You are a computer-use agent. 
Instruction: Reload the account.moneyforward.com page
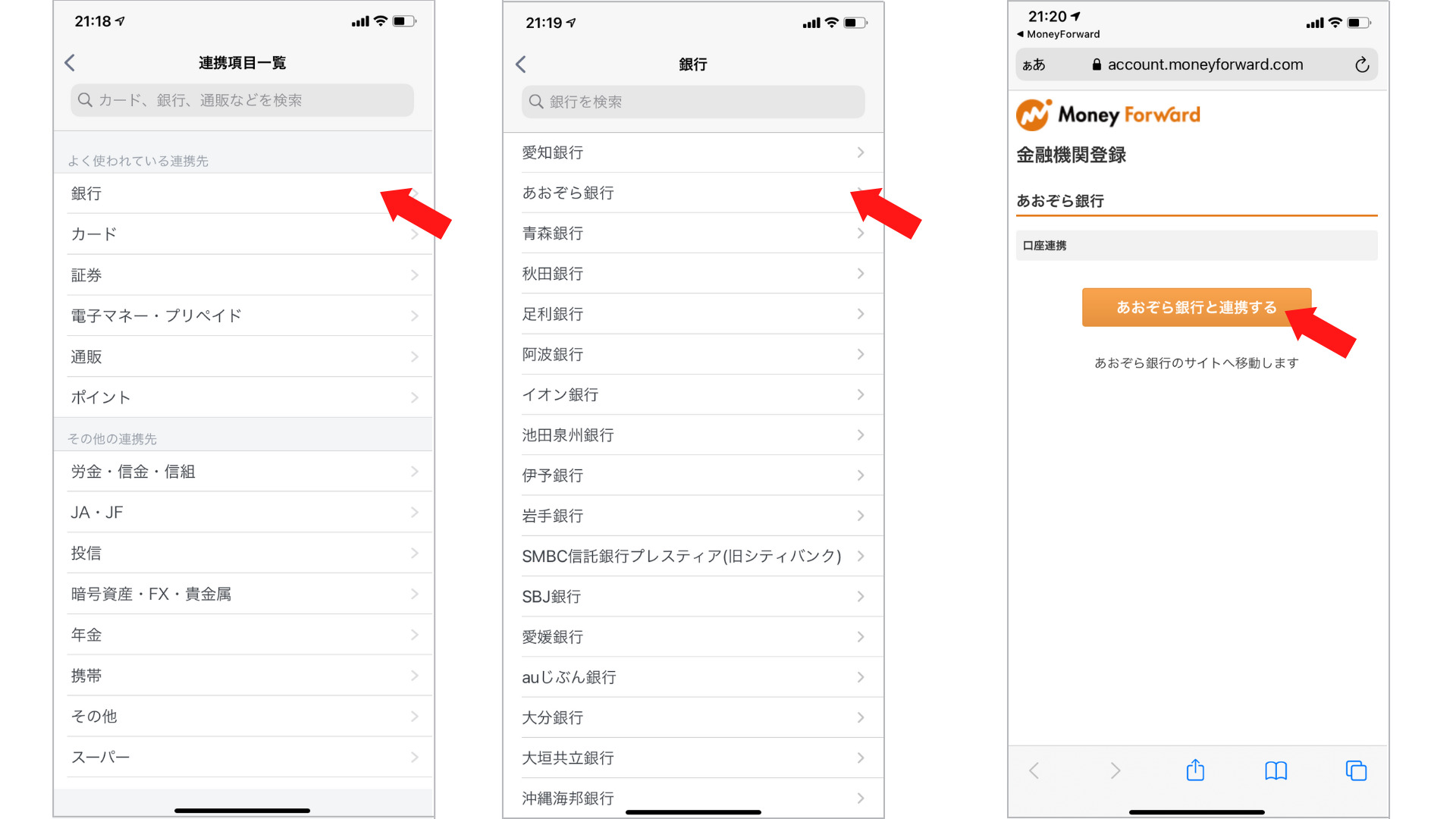point(1361,65)
